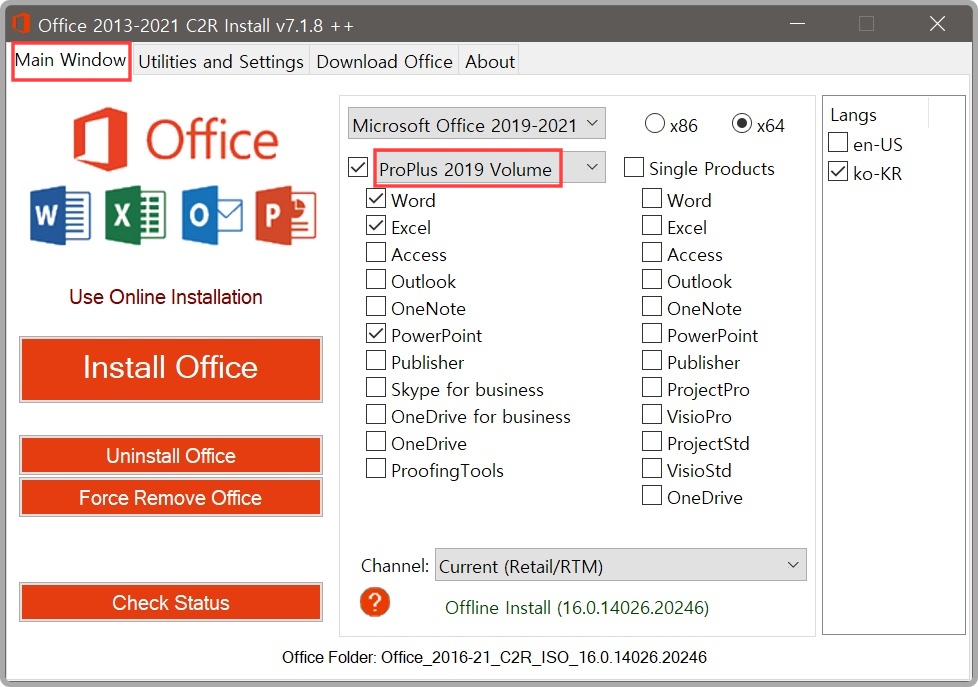This screenshot has width=978, height=687.
Task: Click the Check Status button
Action: pyautogui.click(x=171, y=602)
